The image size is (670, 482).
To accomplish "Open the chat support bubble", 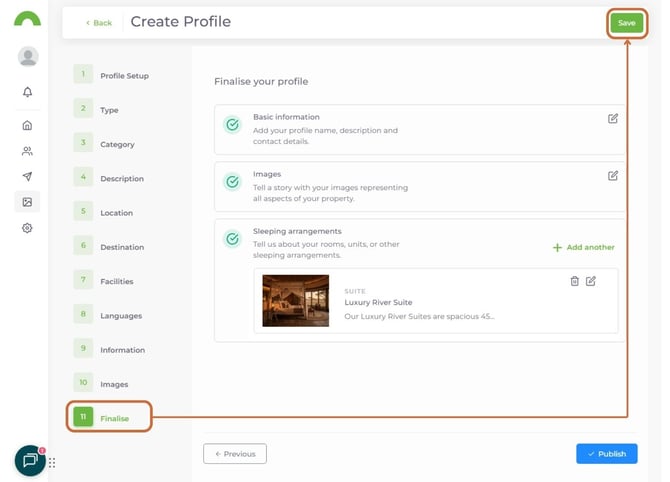I will [x=30, y=460].
